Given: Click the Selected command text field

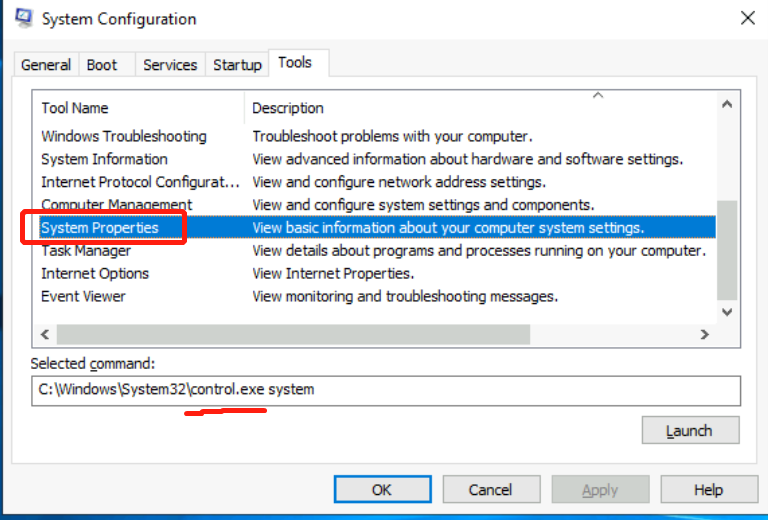Looking at the screenshot, I should pos(385,390).
